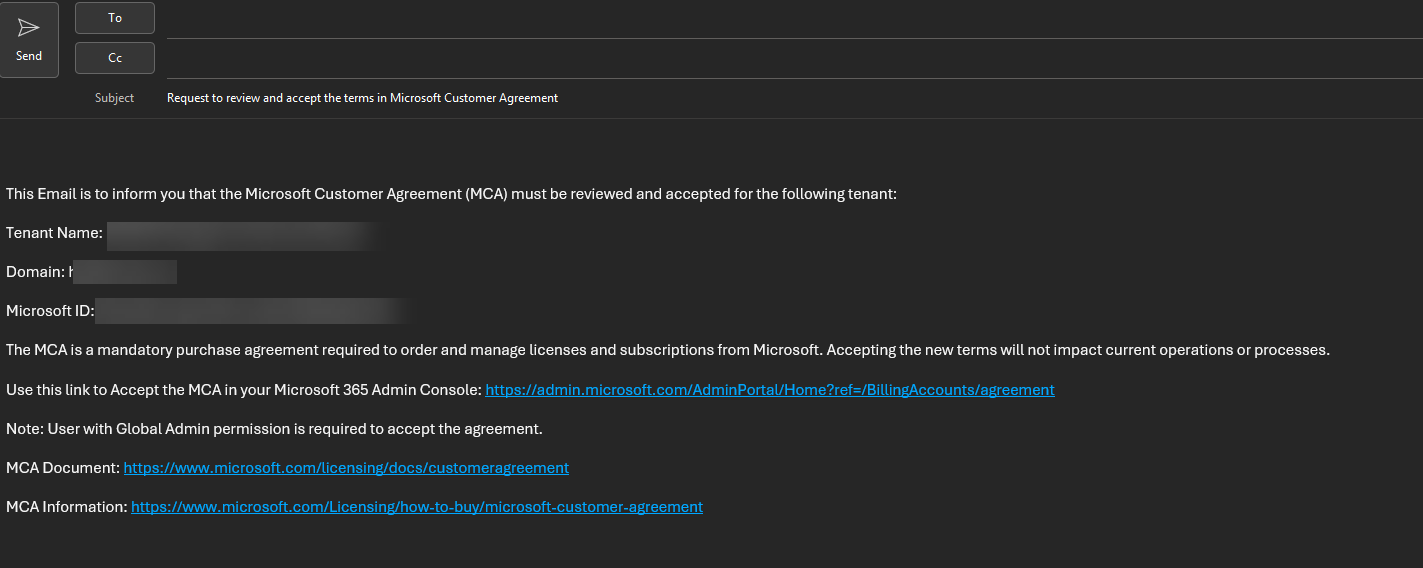The height and width of the screenshot is (568, 1423).
Task: Click the "Tenant Name:" label text
Action: (54, 233)
